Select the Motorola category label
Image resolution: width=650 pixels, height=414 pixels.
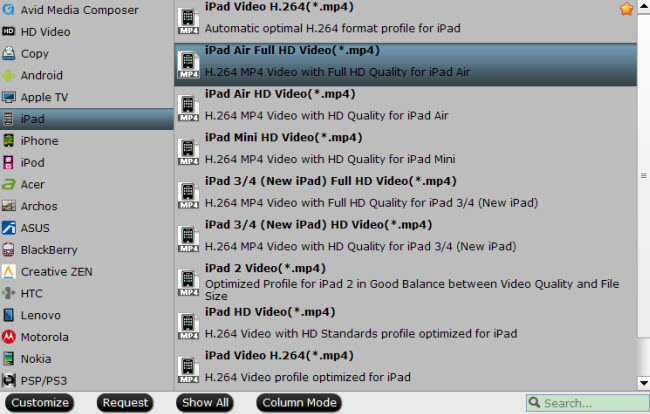45,337
